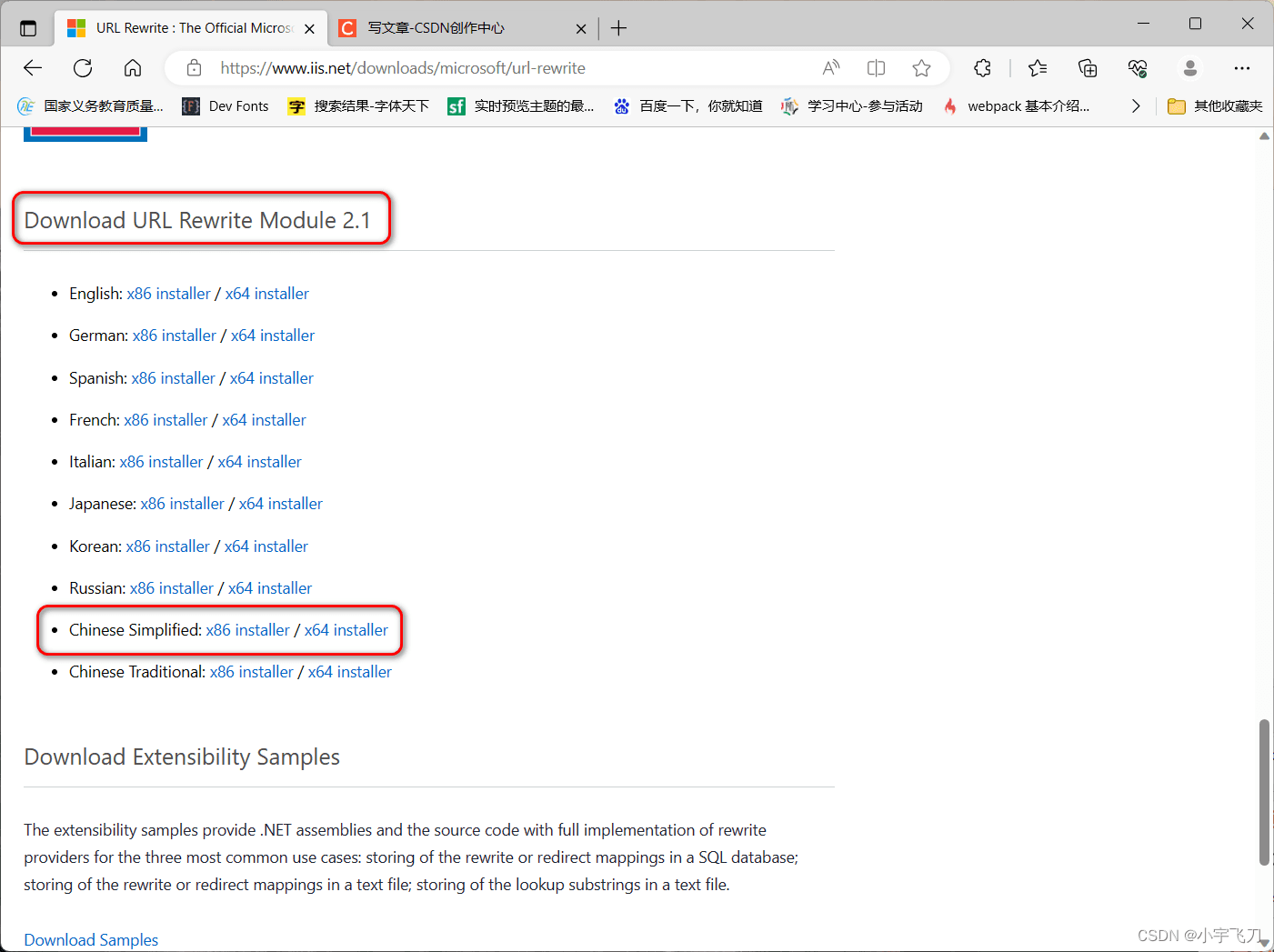Add this page to favorites
Viewport: 1274px width, 952px height.
tap(922, 68)
